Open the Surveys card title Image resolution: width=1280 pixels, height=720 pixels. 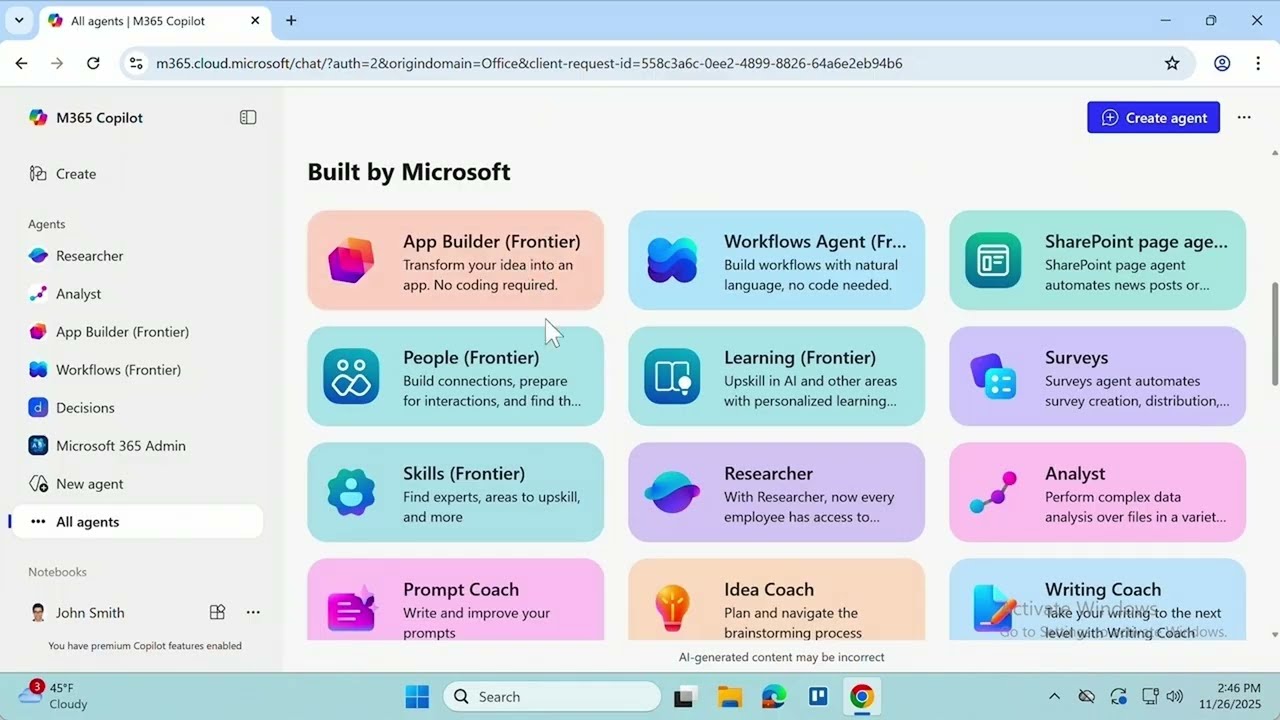pos(1076,357)
